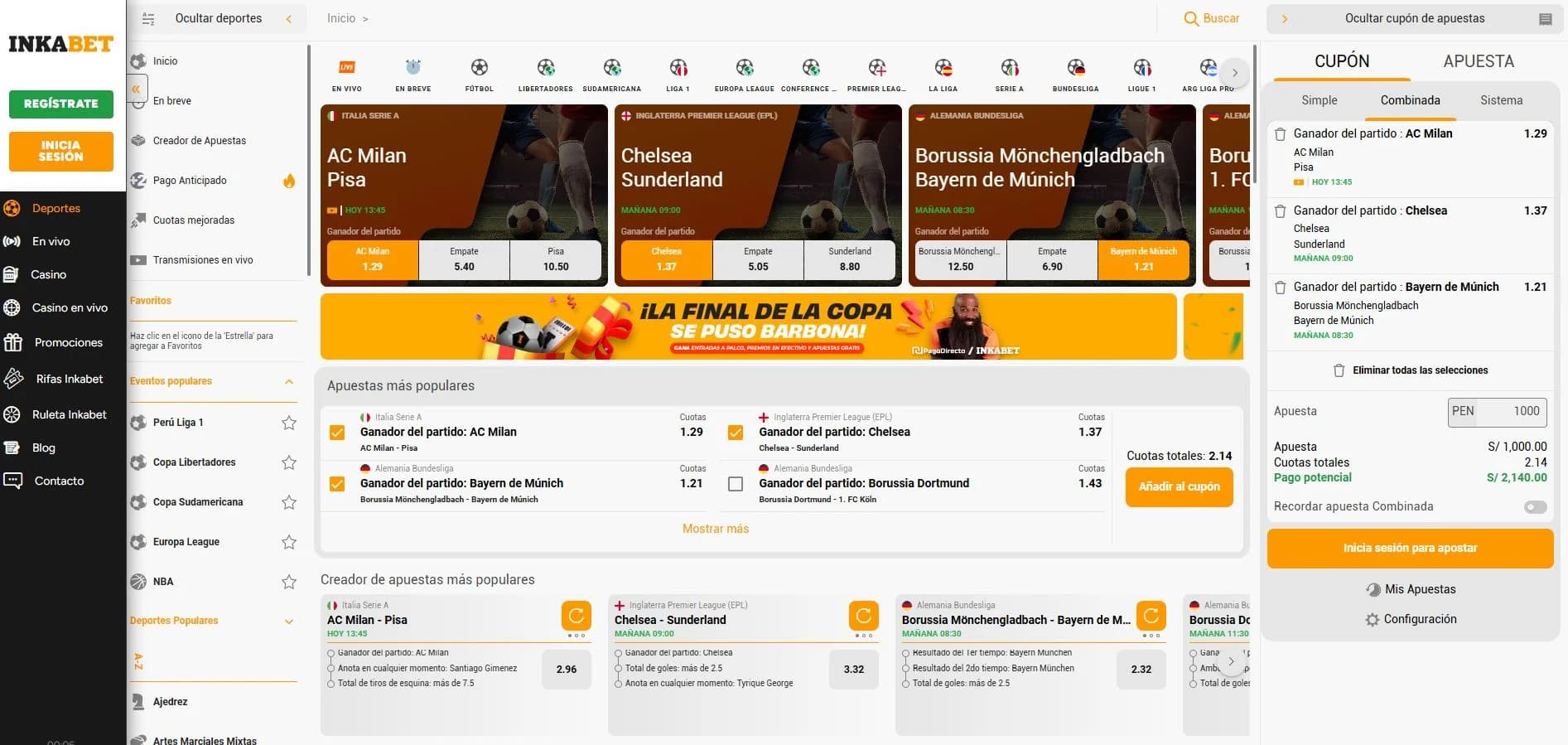Viewport: 1568px width, 745px height.
Task: Click the REGÍSTRATE button
Action: pos(61,104)
